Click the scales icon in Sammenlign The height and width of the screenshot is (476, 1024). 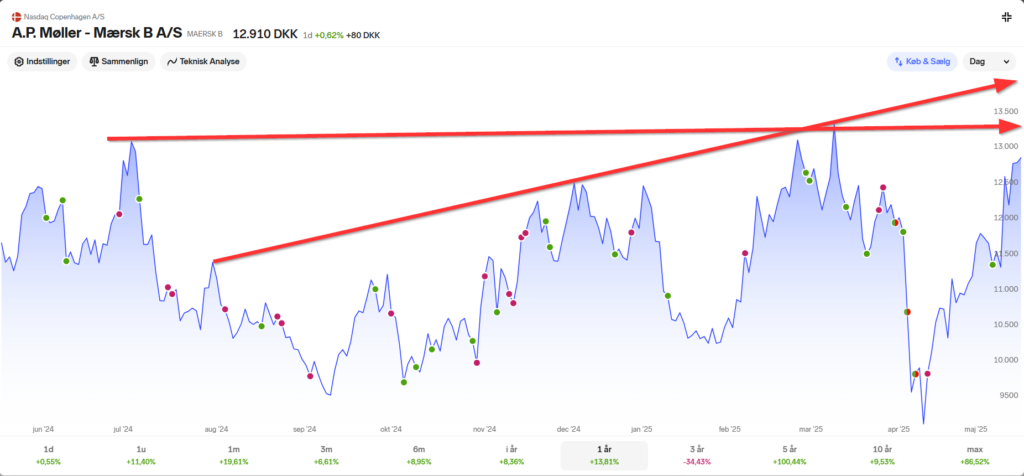[x=94, y=62]
